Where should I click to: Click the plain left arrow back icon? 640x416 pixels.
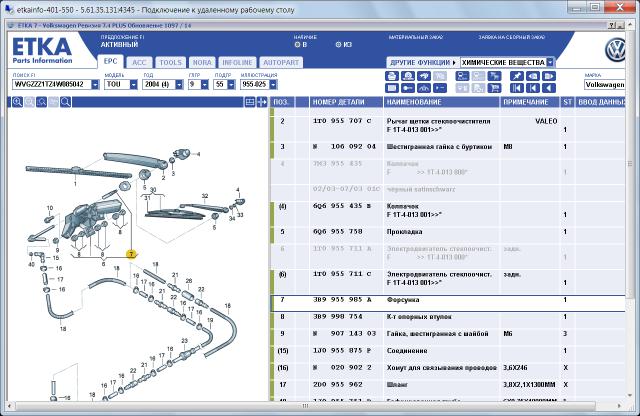tap(549, 88)
